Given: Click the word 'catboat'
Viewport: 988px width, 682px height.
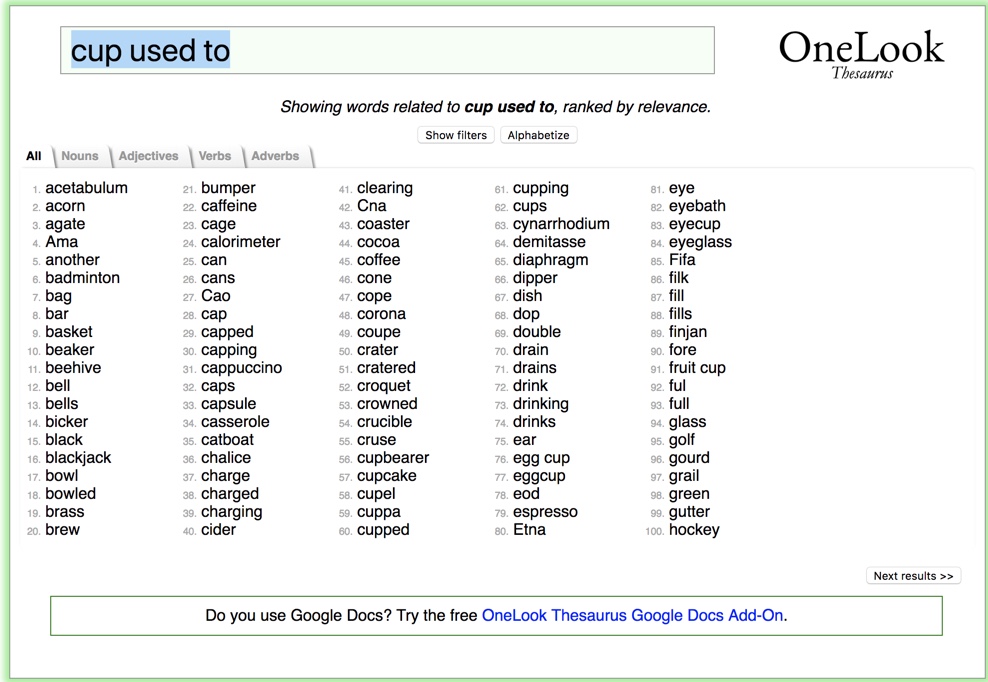Looking at the screenshot, I should [227, 440].
